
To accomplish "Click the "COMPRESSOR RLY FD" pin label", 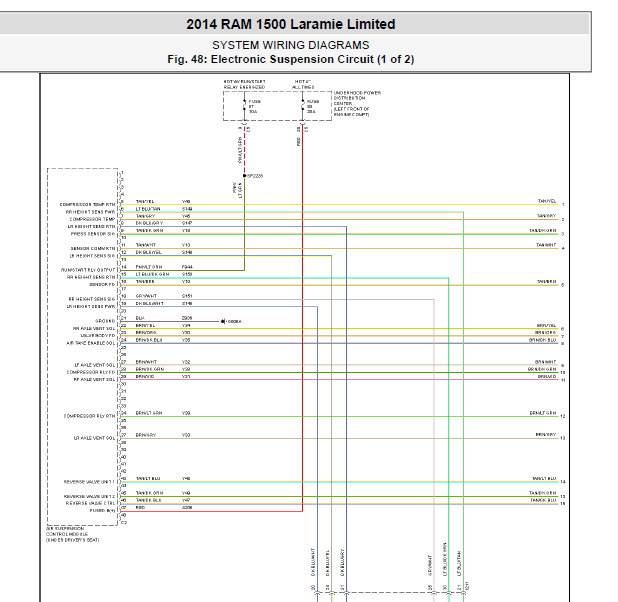I will pos(91,372).
